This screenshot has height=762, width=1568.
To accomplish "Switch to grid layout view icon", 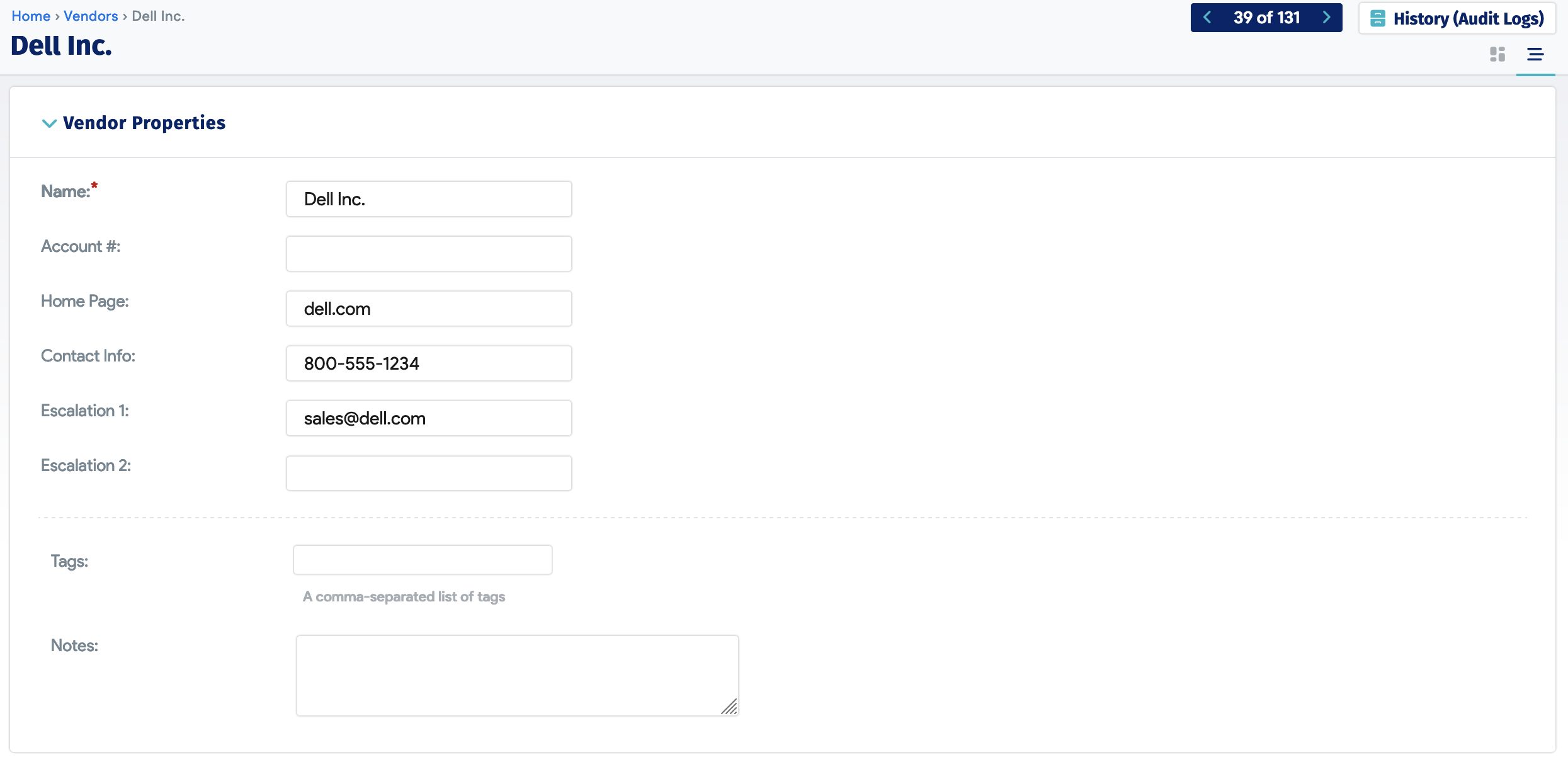I will [1497, 54].
